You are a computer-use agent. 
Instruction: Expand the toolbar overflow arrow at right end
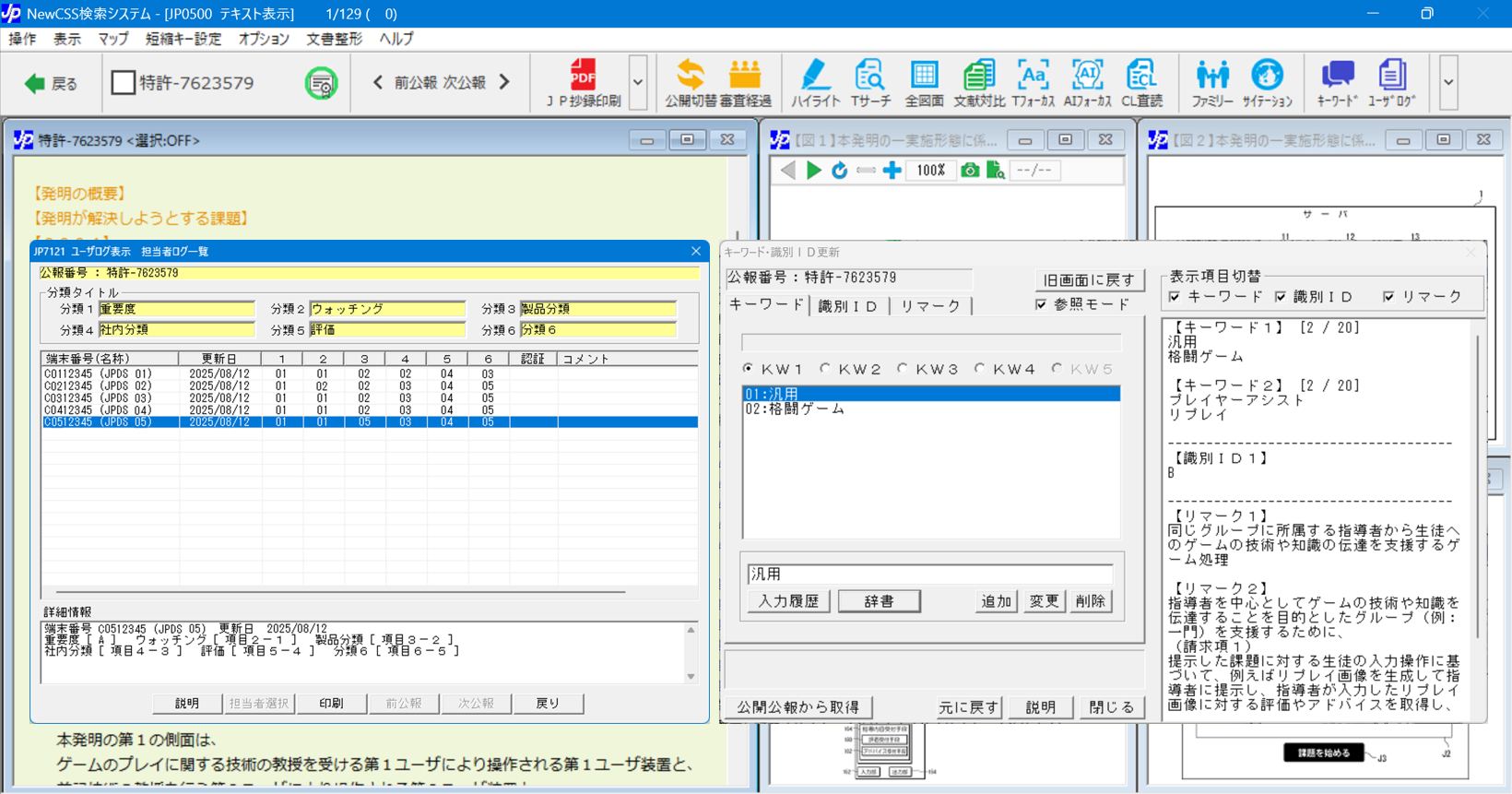[1448, 82]
